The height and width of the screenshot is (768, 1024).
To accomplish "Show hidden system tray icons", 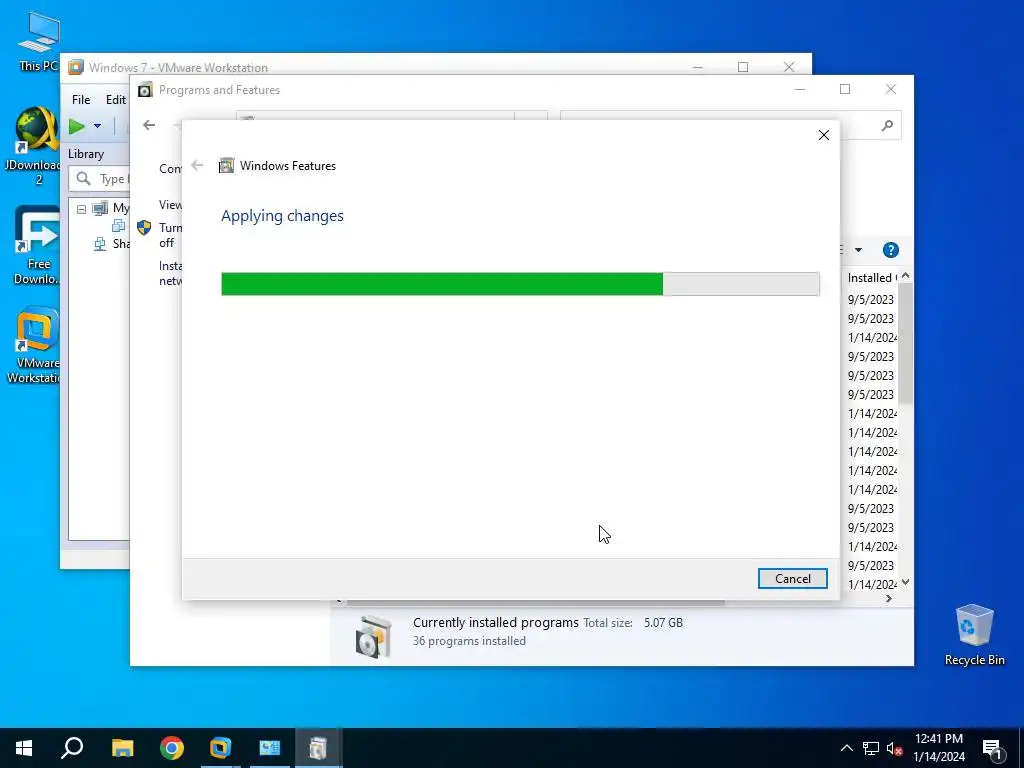I will point(846,748).
